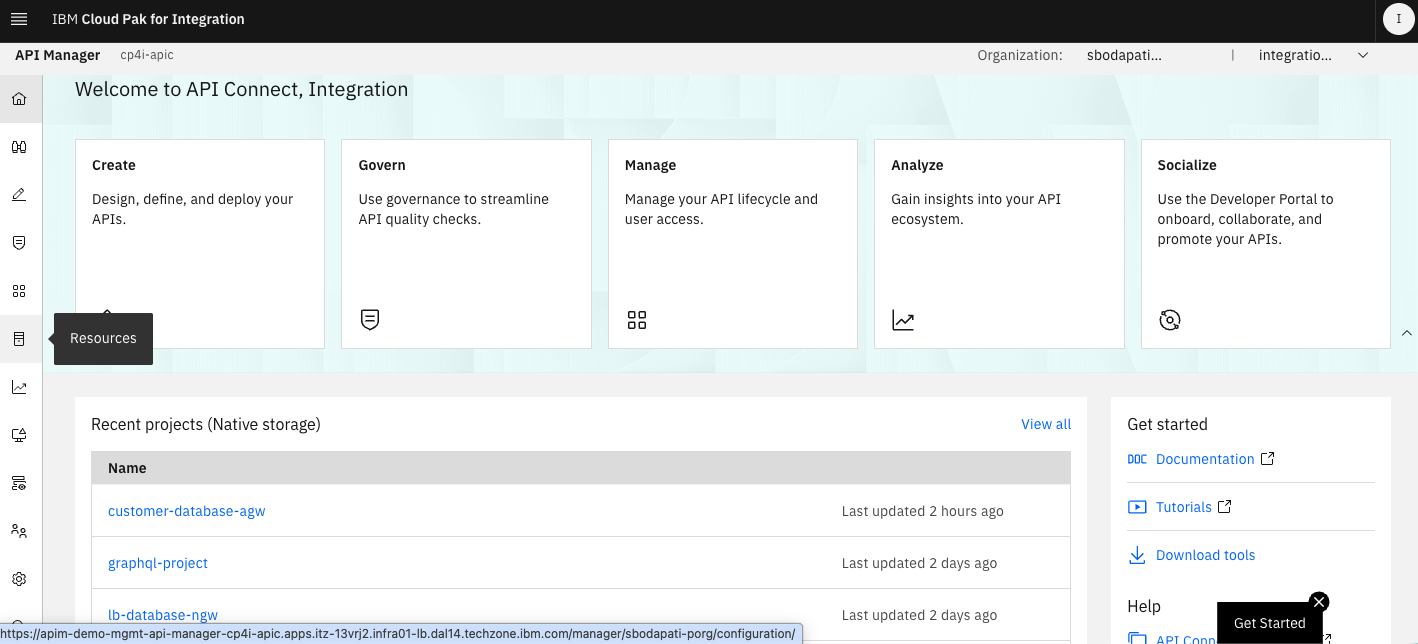Go to Home in the sidebar
The height and width of the screenshot is (644, 1418).
click(19, 99)
